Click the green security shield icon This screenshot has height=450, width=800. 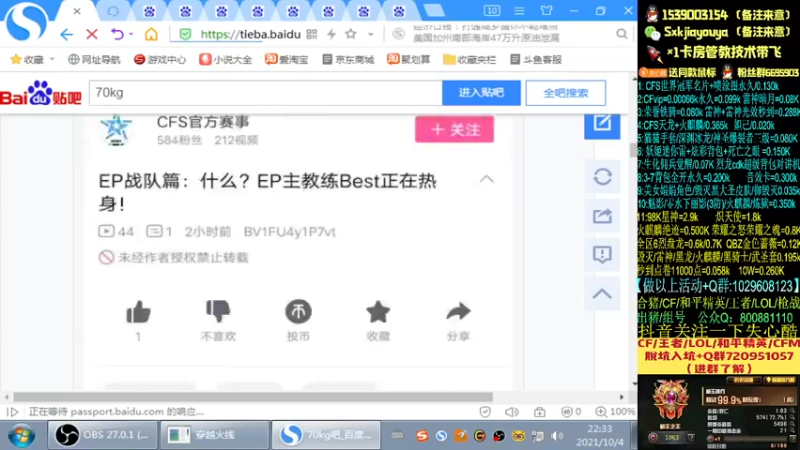coord(185,34)
